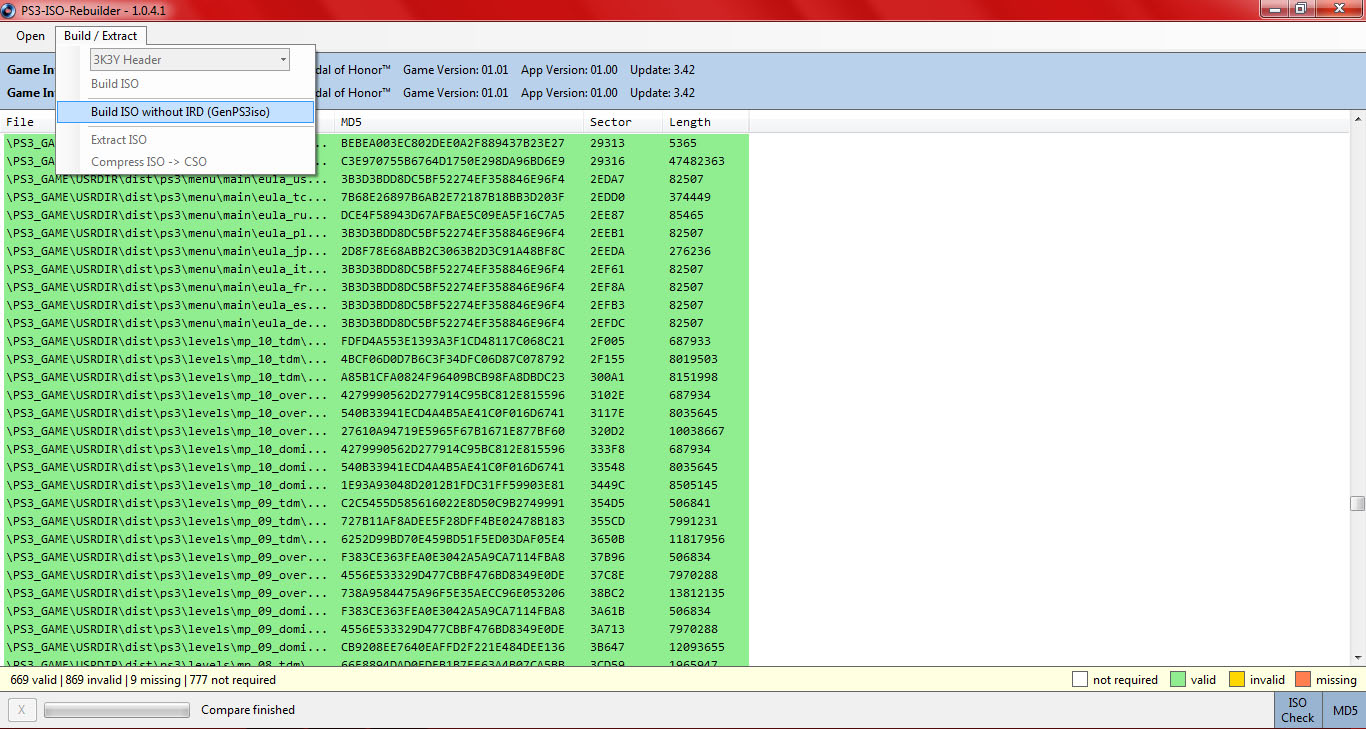1366x729 pixels.
Task: Click the X cancel button near progress bar
Action: tap(21, 710)
